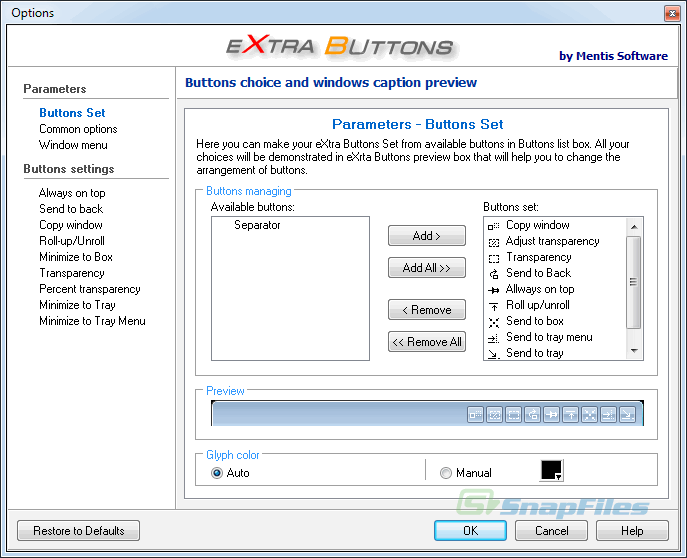The image size is (687, 558).
Task: Click Restore to Defaults button
Action: [x=78, y=531]
